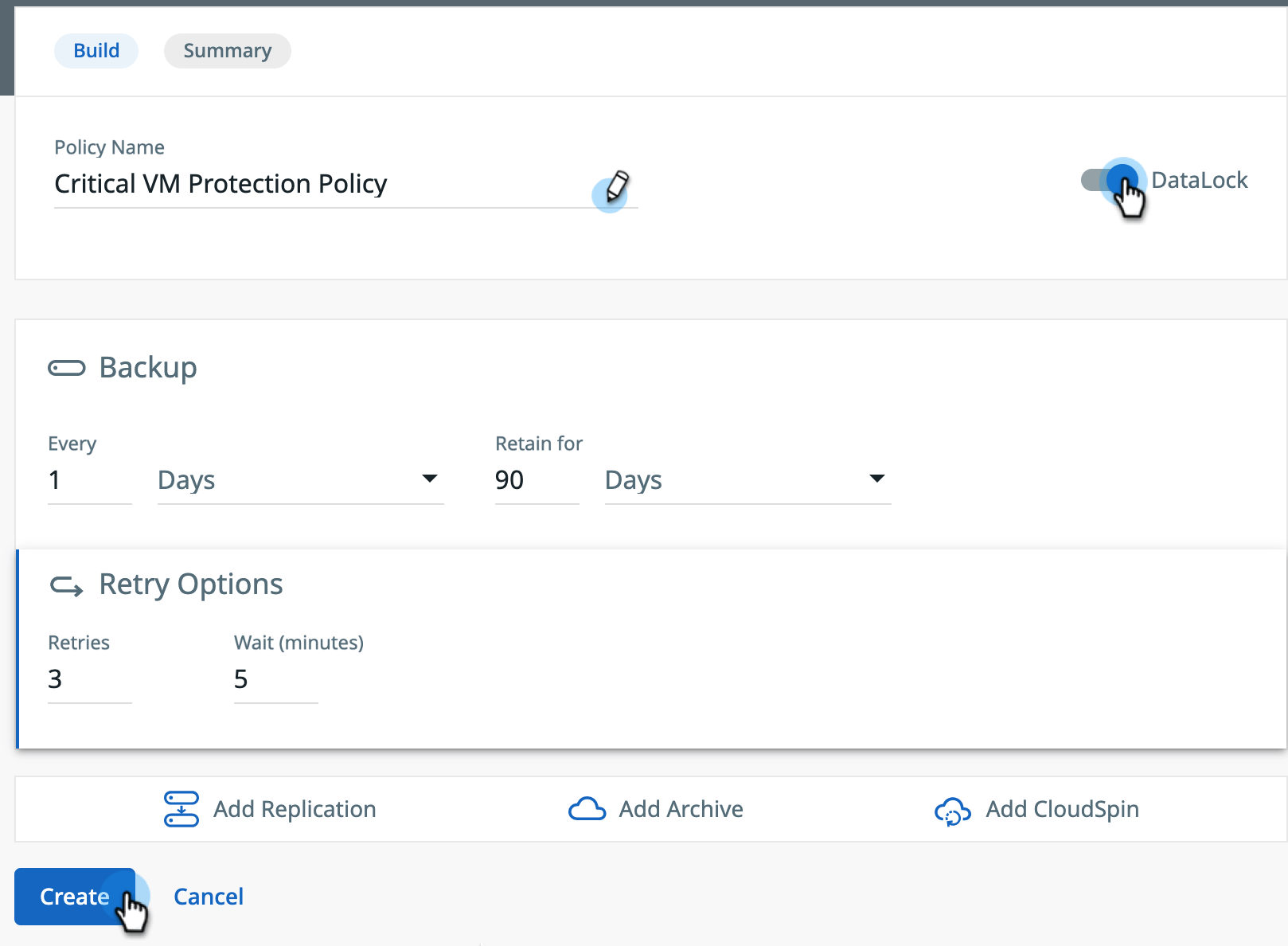This screenshot has width=1288, height=946.
Task: Focus the Retain for number field
Action: pos(536,480)
